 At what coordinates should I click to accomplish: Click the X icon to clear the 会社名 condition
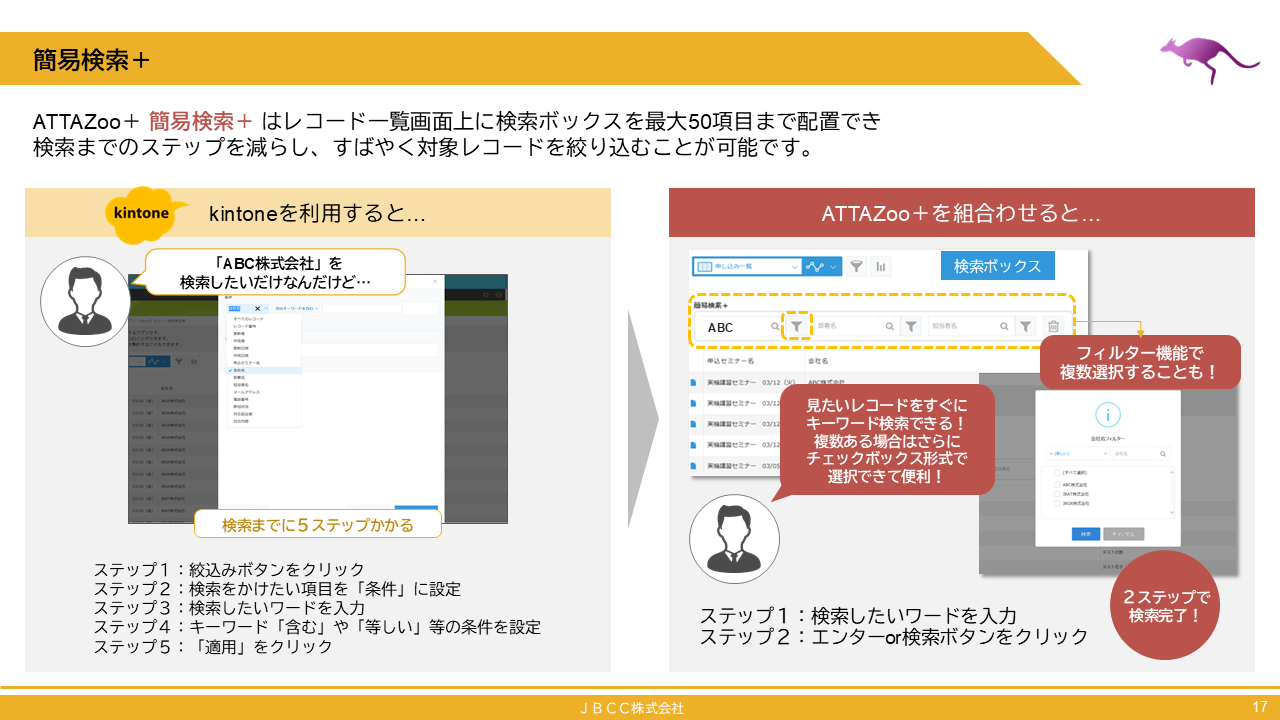coord(258,308)
